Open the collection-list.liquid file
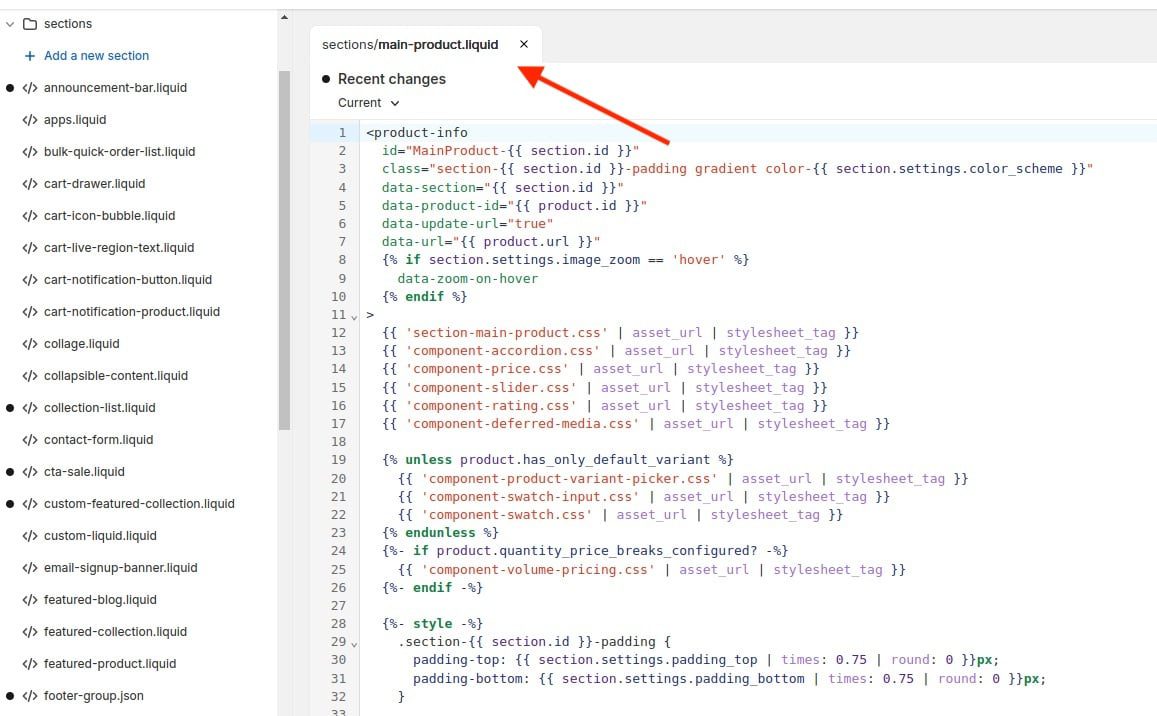This screenshot has height=716, width=1157. coord(99,408)
